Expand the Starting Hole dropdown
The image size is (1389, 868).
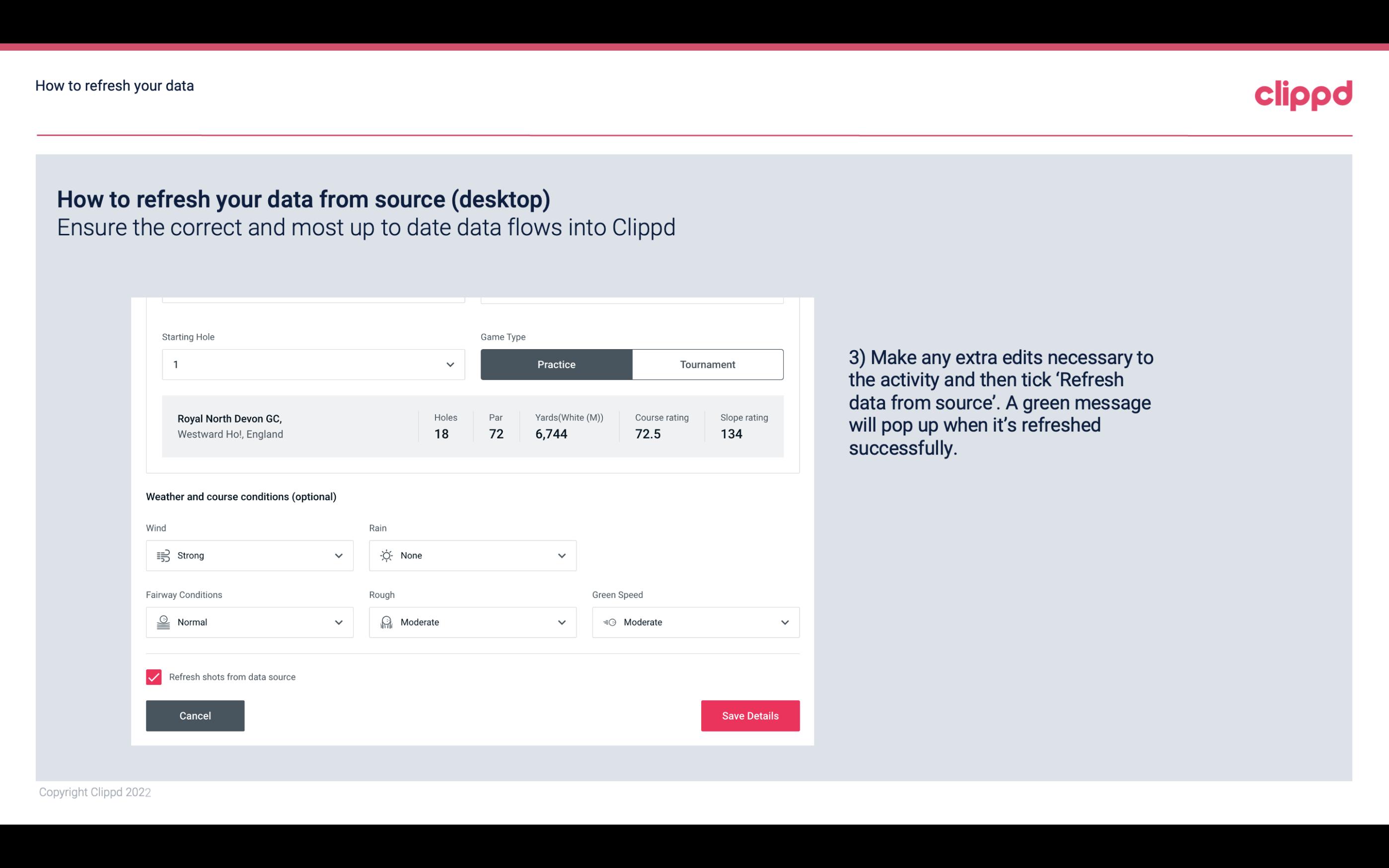pos(449,364)
